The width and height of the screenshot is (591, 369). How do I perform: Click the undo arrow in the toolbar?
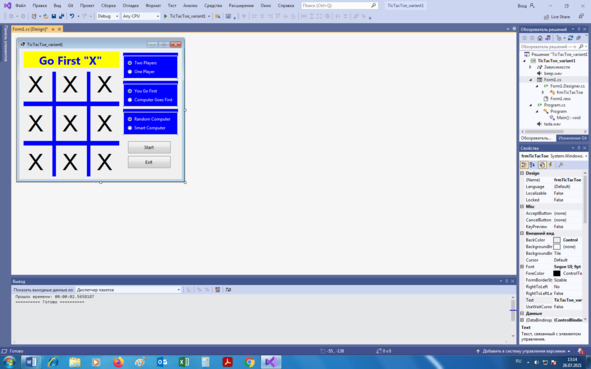[72, 16]
